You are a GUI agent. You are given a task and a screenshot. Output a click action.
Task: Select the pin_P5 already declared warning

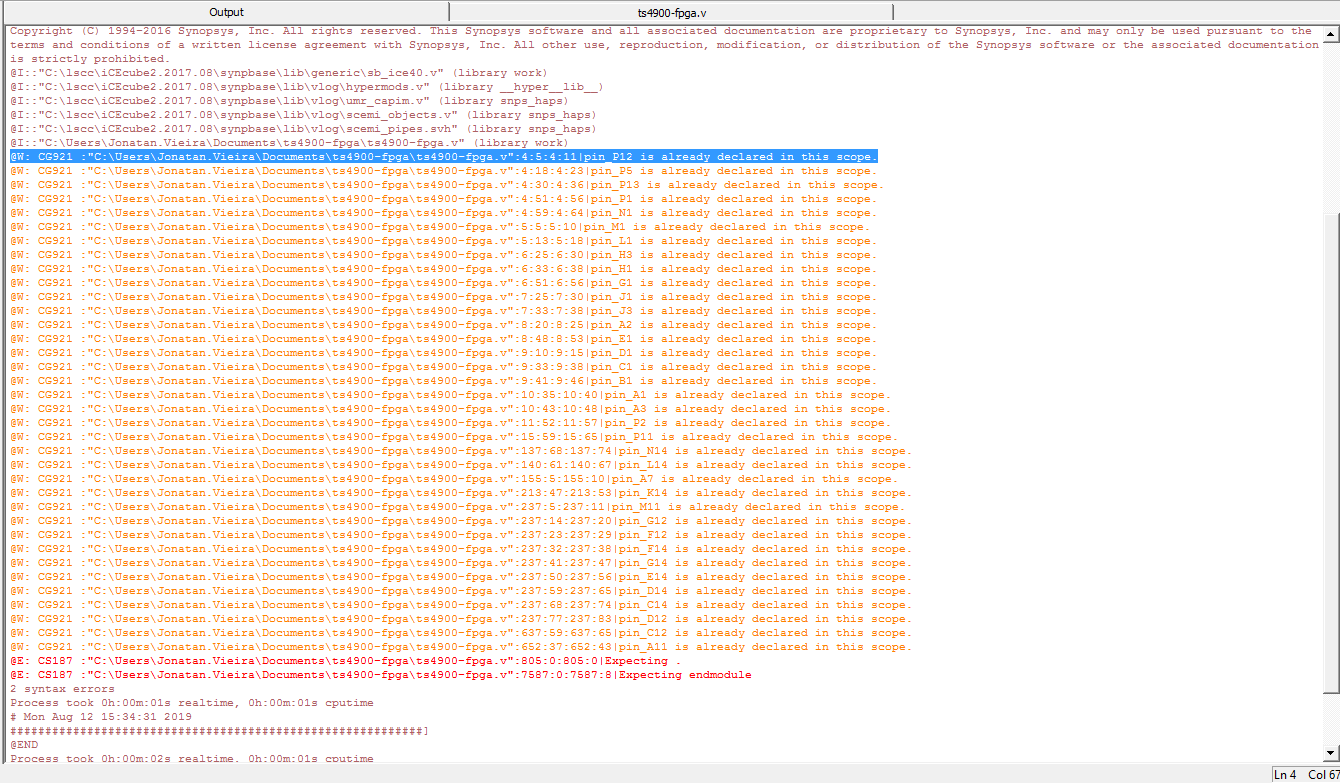[440, 170]
